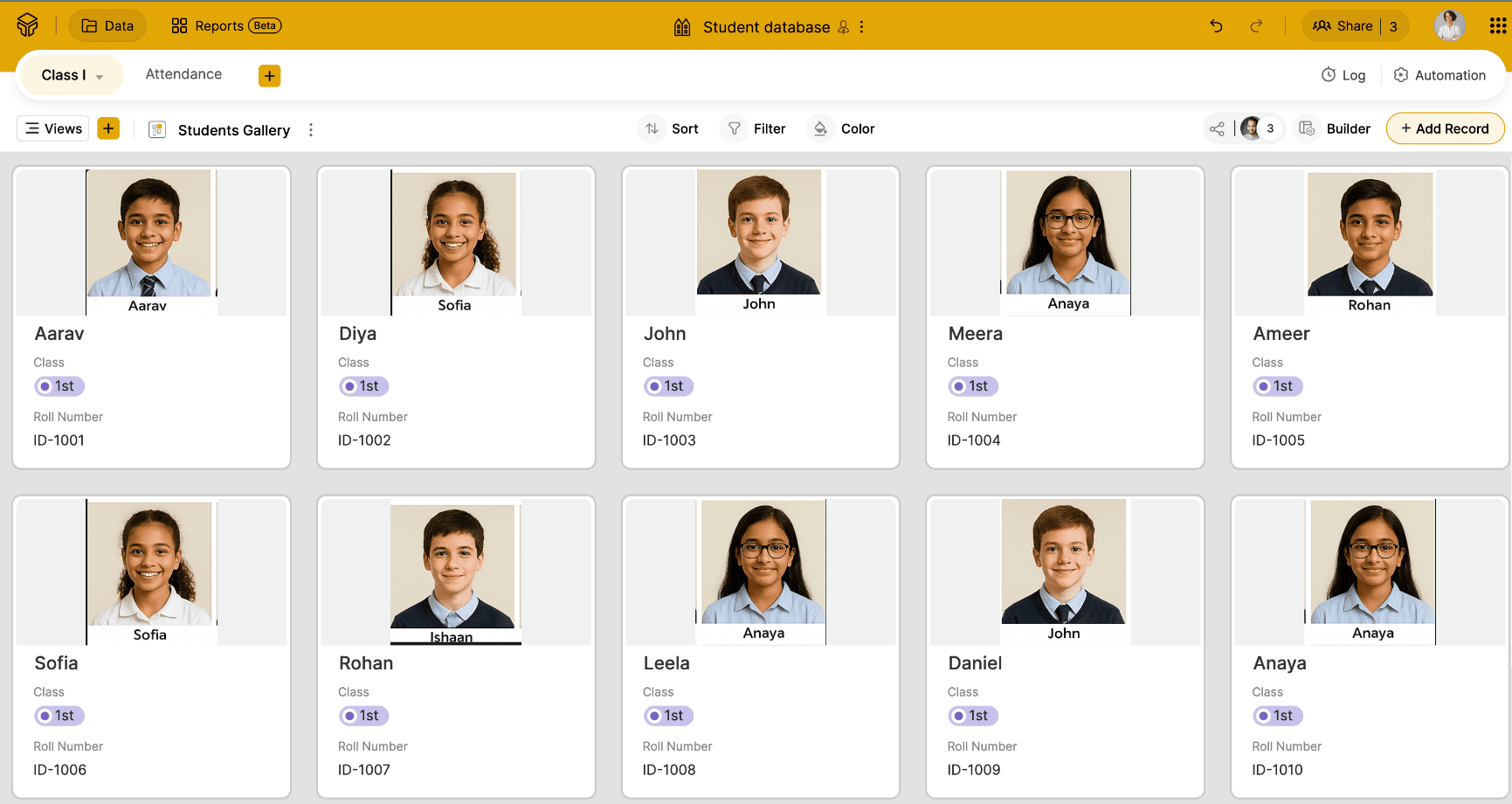Toggle the Views sidebar
This screenshot has height=804, width=1512.
tap(53, 128)
